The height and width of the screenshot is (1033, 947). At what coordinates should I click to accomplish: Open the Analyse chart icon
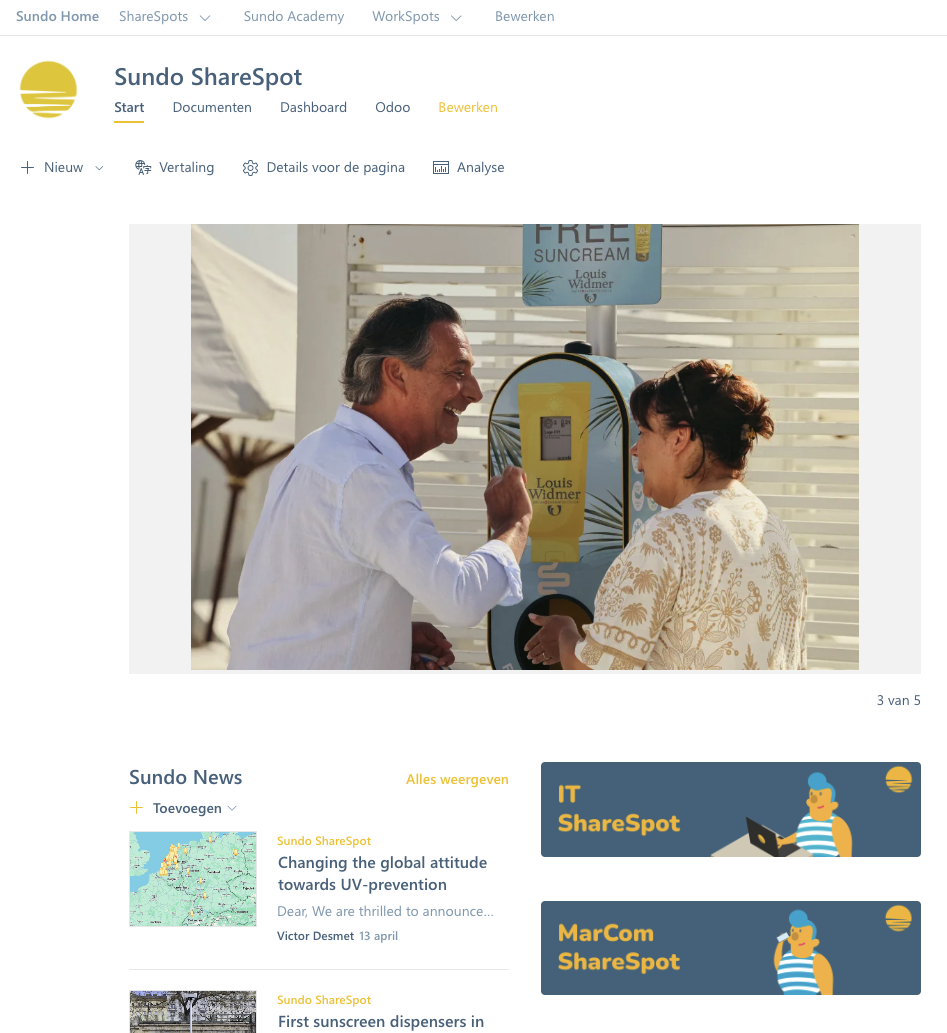click(x=441, y=168)
